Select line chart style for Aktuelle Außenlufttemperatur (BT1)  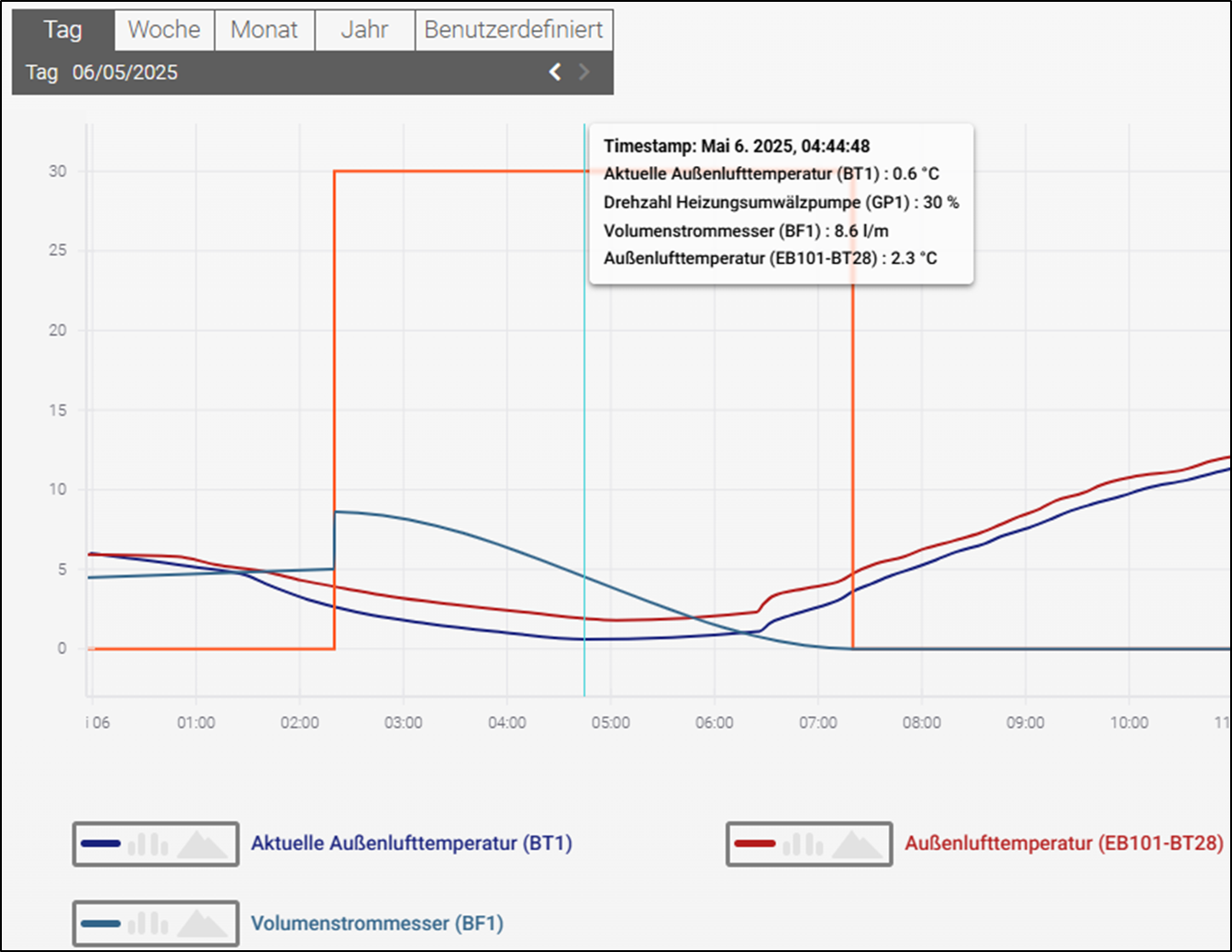point(101,844)
